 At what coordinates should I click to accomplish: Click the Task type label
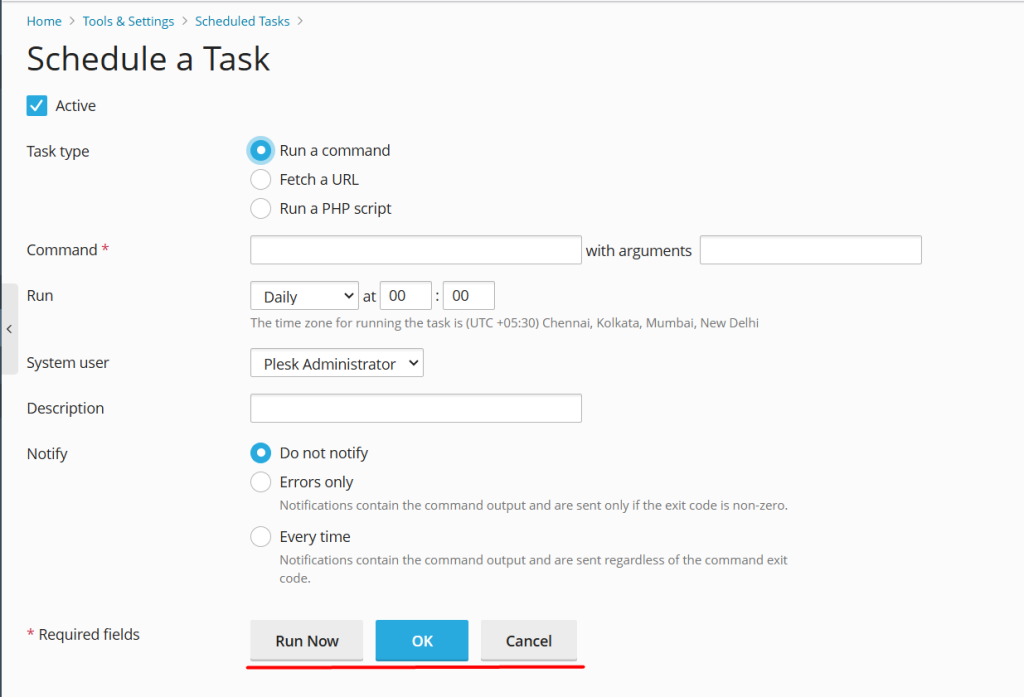click(58, 151)
